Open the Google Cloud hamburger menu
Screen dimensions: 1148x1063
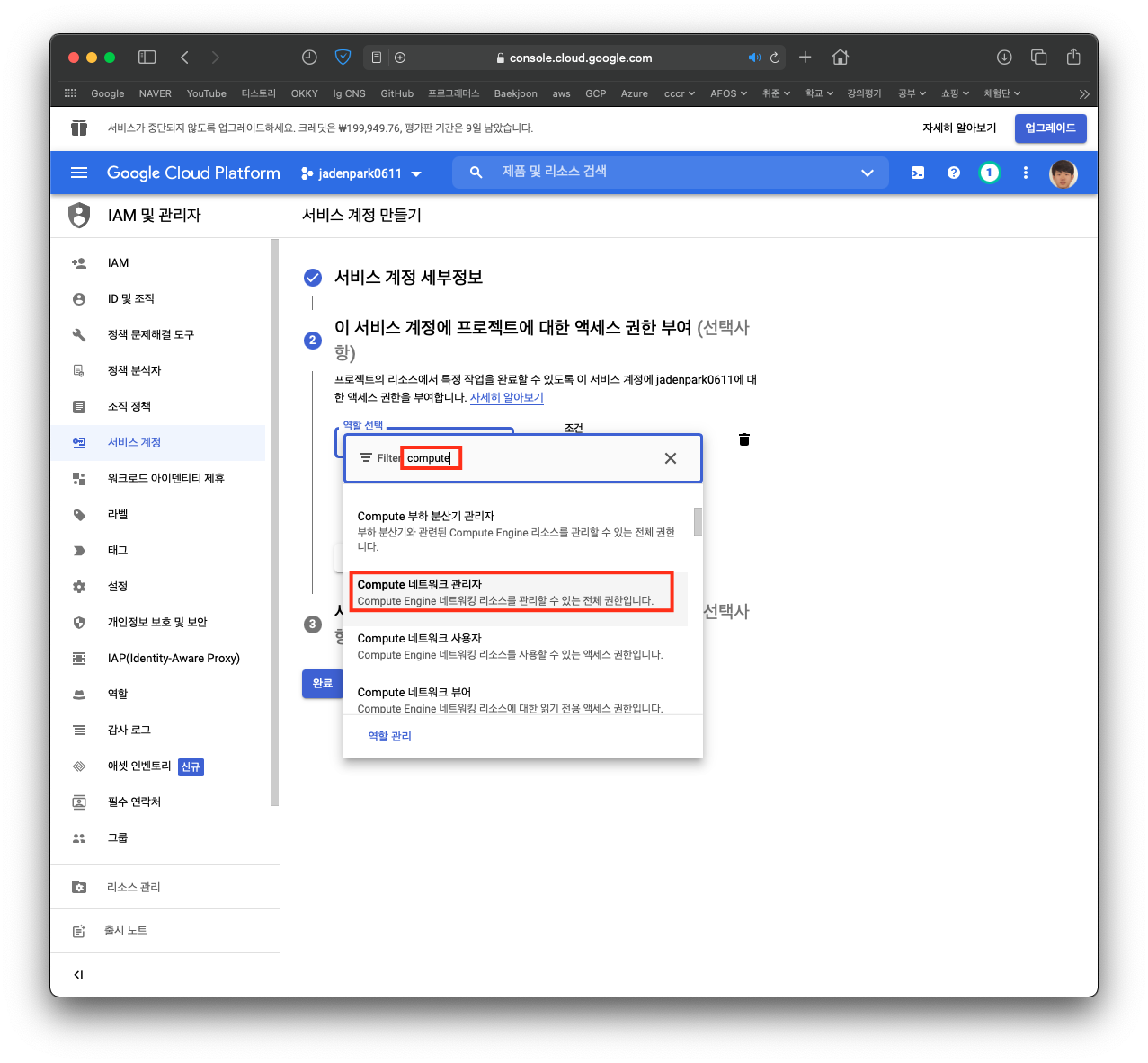(x=79, y=173)
